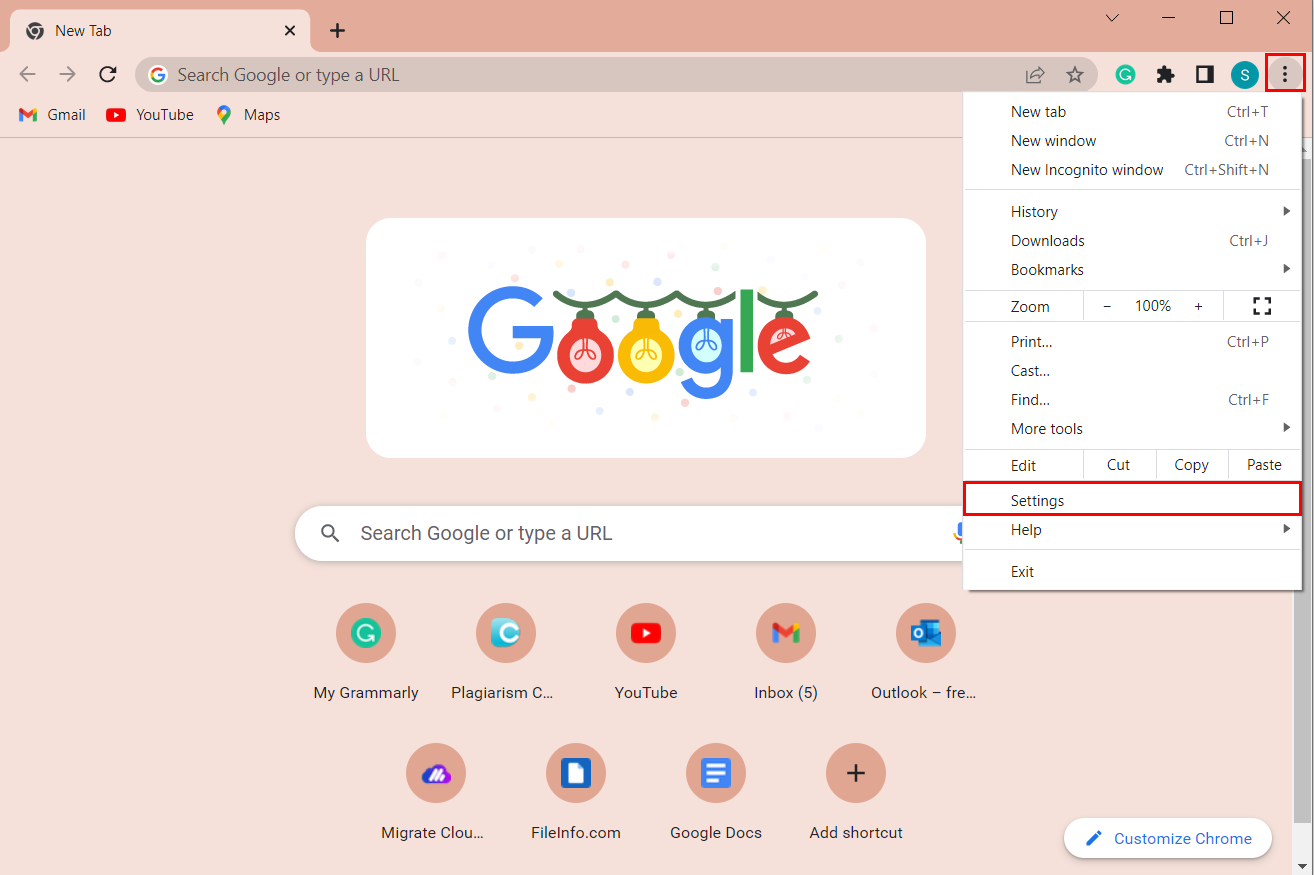Expand Bookmarks submenu

tap(1132, 270)
